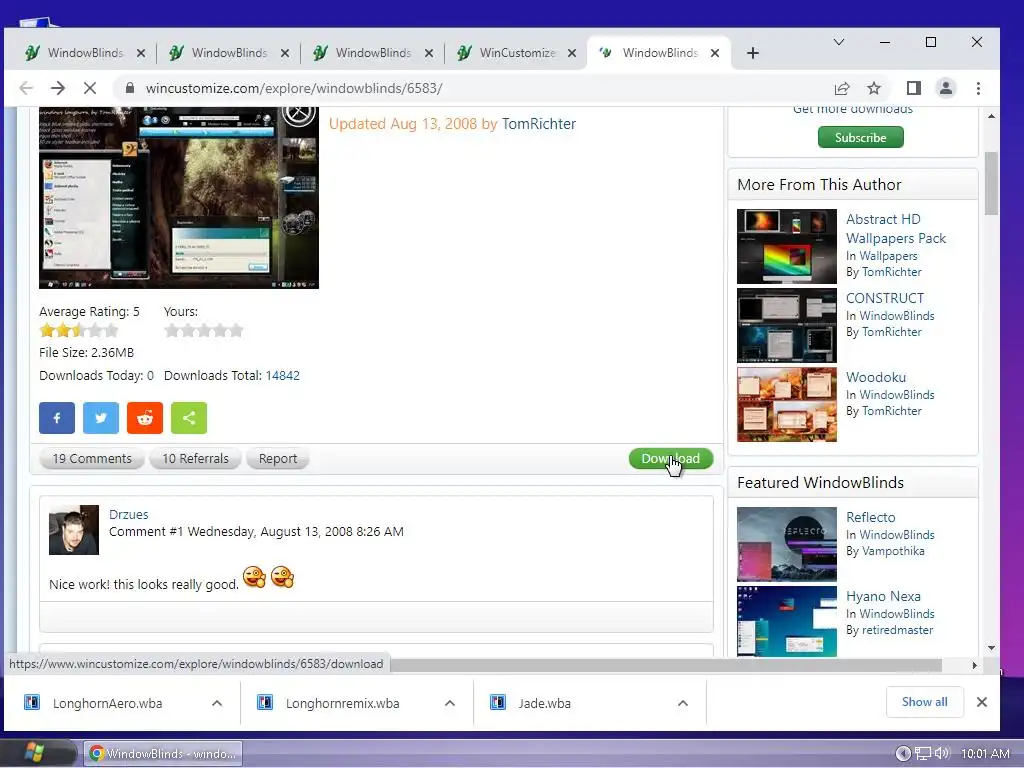The width and height of the screenshot is (1024, 768).
Task: Open Abstract HD Wallpapers Pack link
Action: tap(895, 229)
